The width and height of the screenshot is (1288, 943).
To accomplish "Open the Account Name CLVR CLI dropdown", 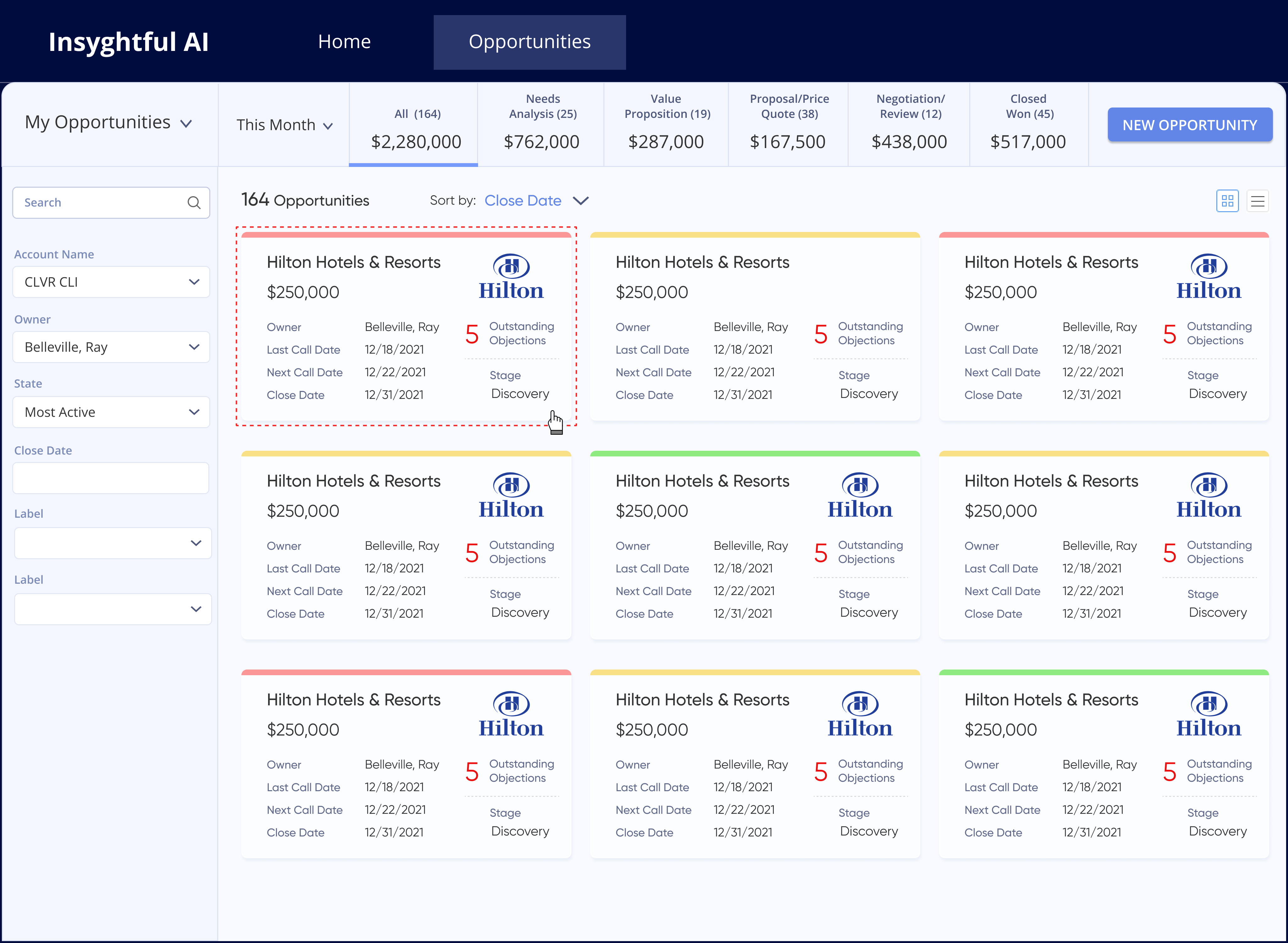I will tap(111, 282).
